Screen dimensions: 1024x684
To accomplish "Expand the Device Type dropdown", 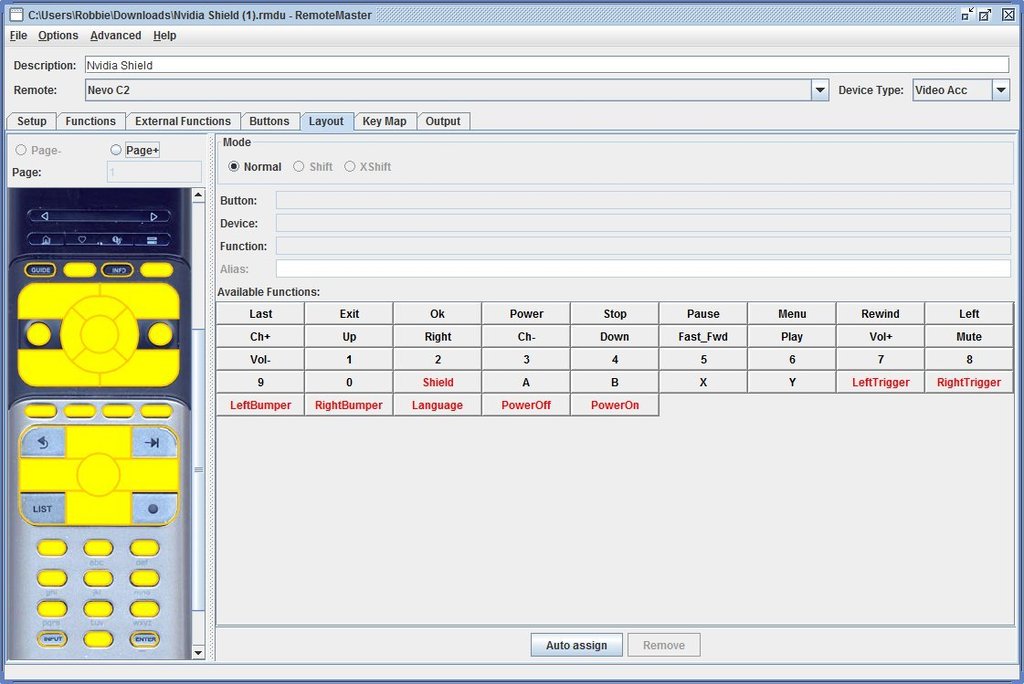I will click(1001, 90).
